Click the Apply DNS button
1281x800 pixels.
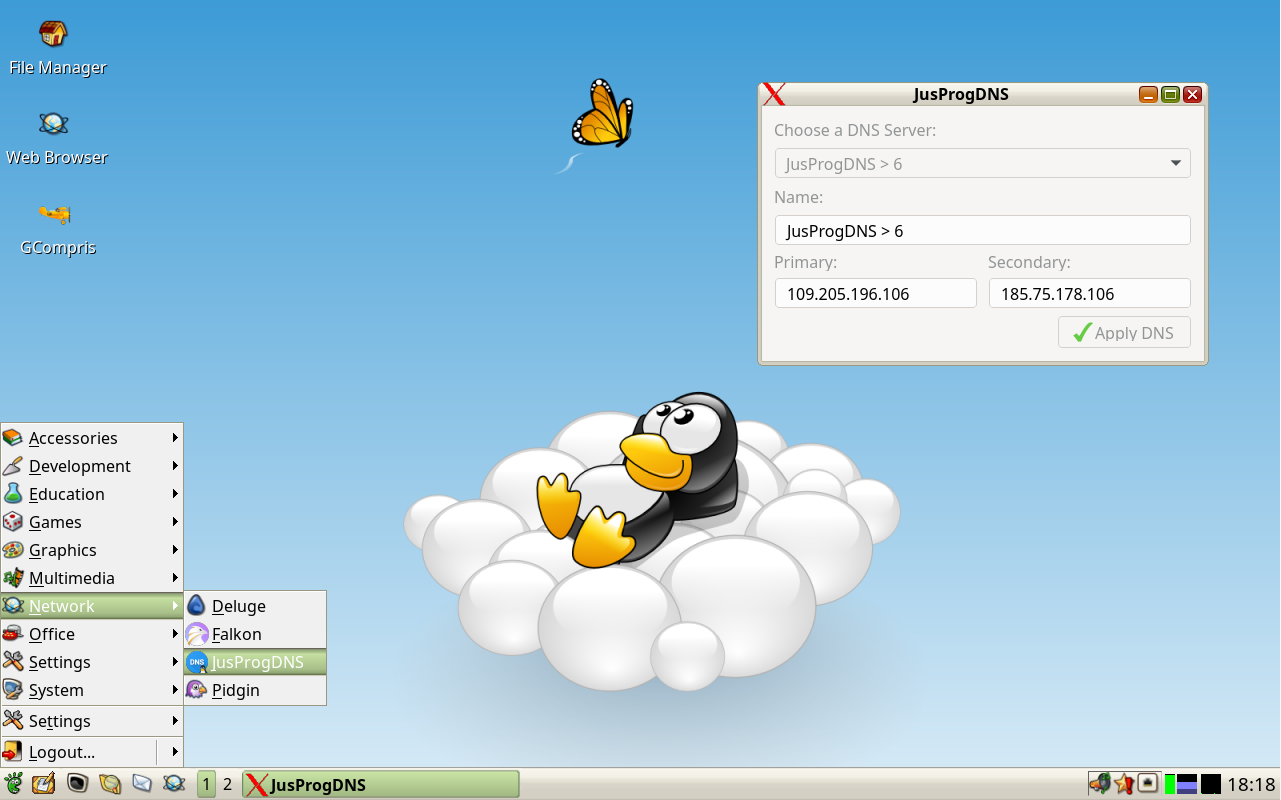tap(1124, 333)
